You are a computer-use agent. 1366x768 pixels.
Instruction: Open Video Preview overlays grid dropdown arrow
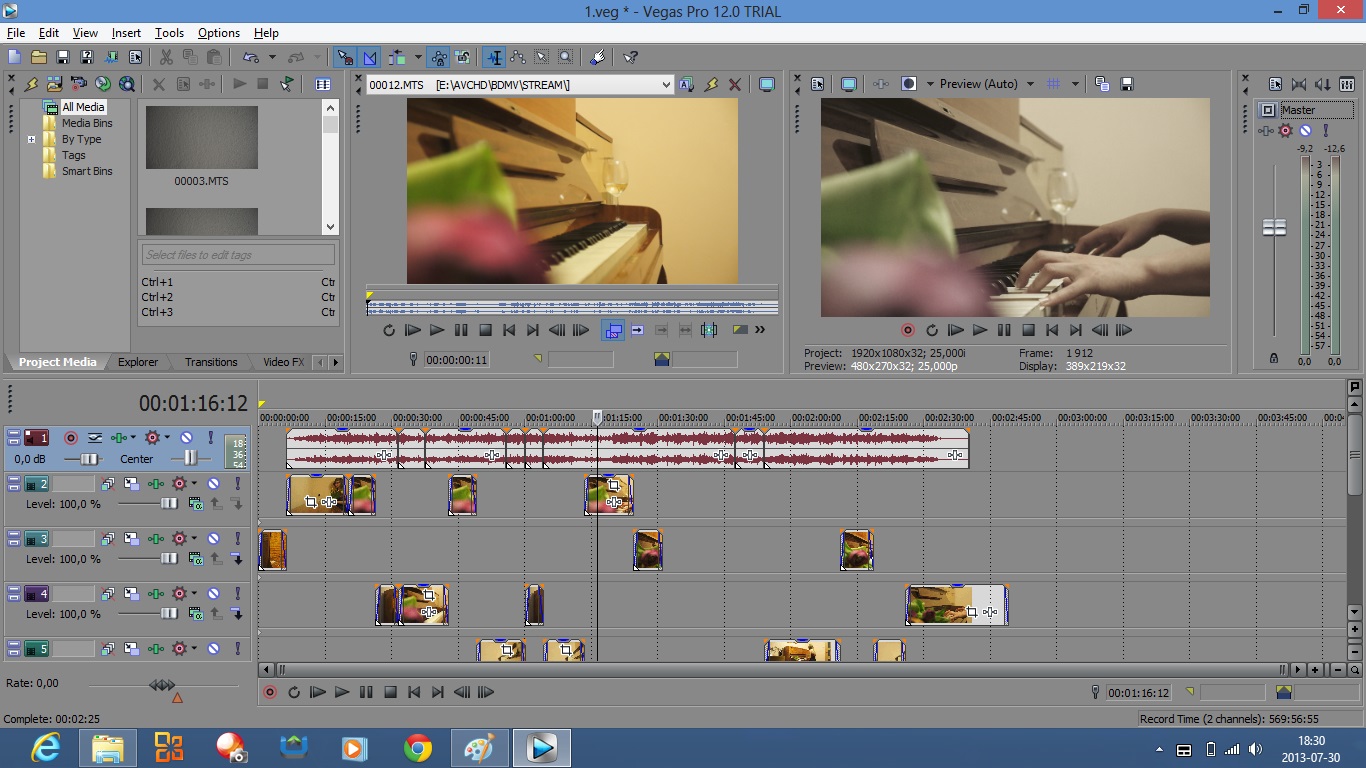coord(1075,84)
